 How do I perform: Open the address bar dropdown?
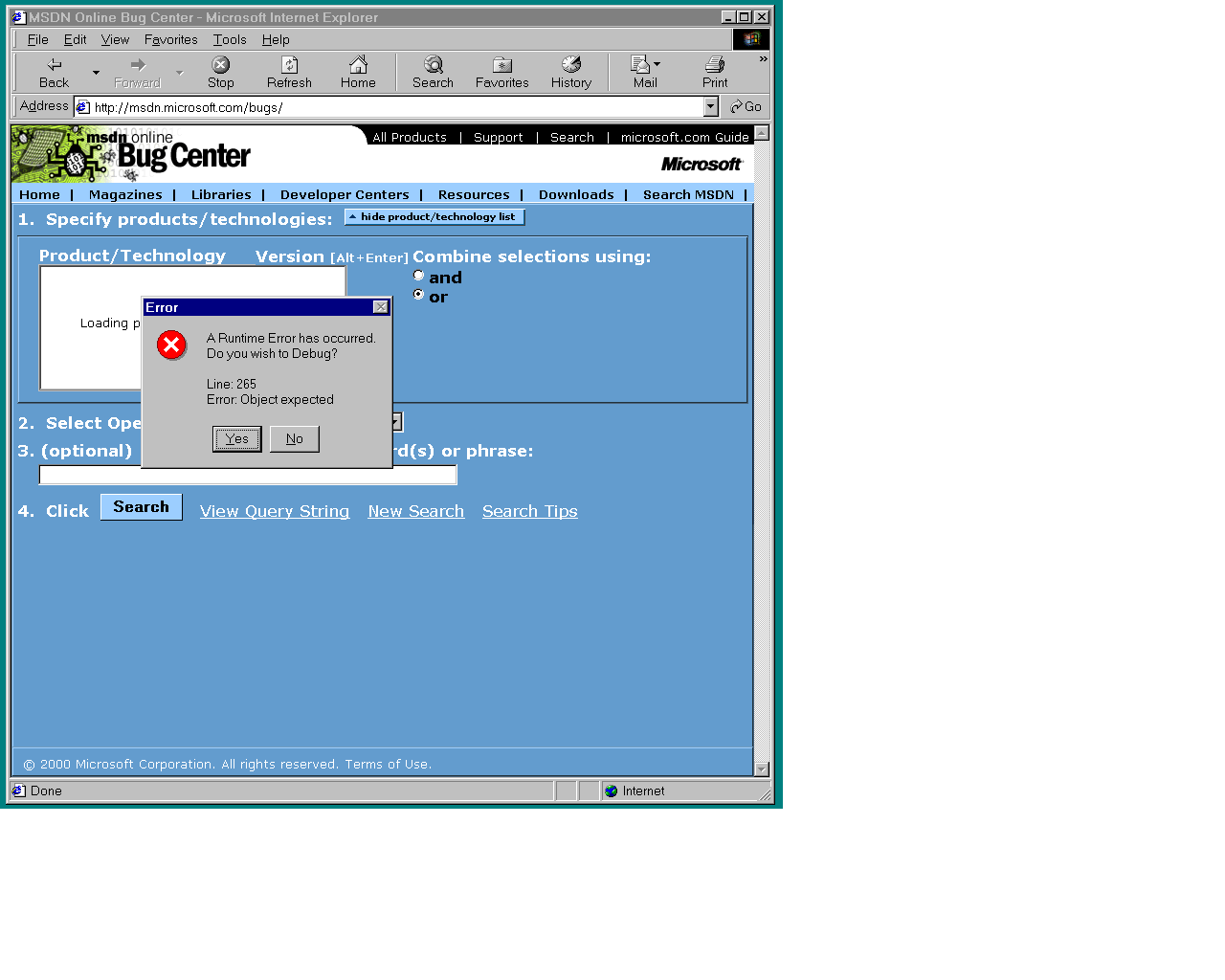click(710, 107)
